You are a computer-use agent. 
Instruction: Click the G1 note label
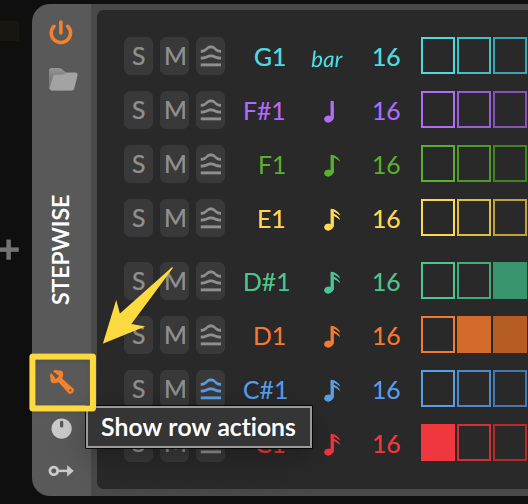[270, 57]
